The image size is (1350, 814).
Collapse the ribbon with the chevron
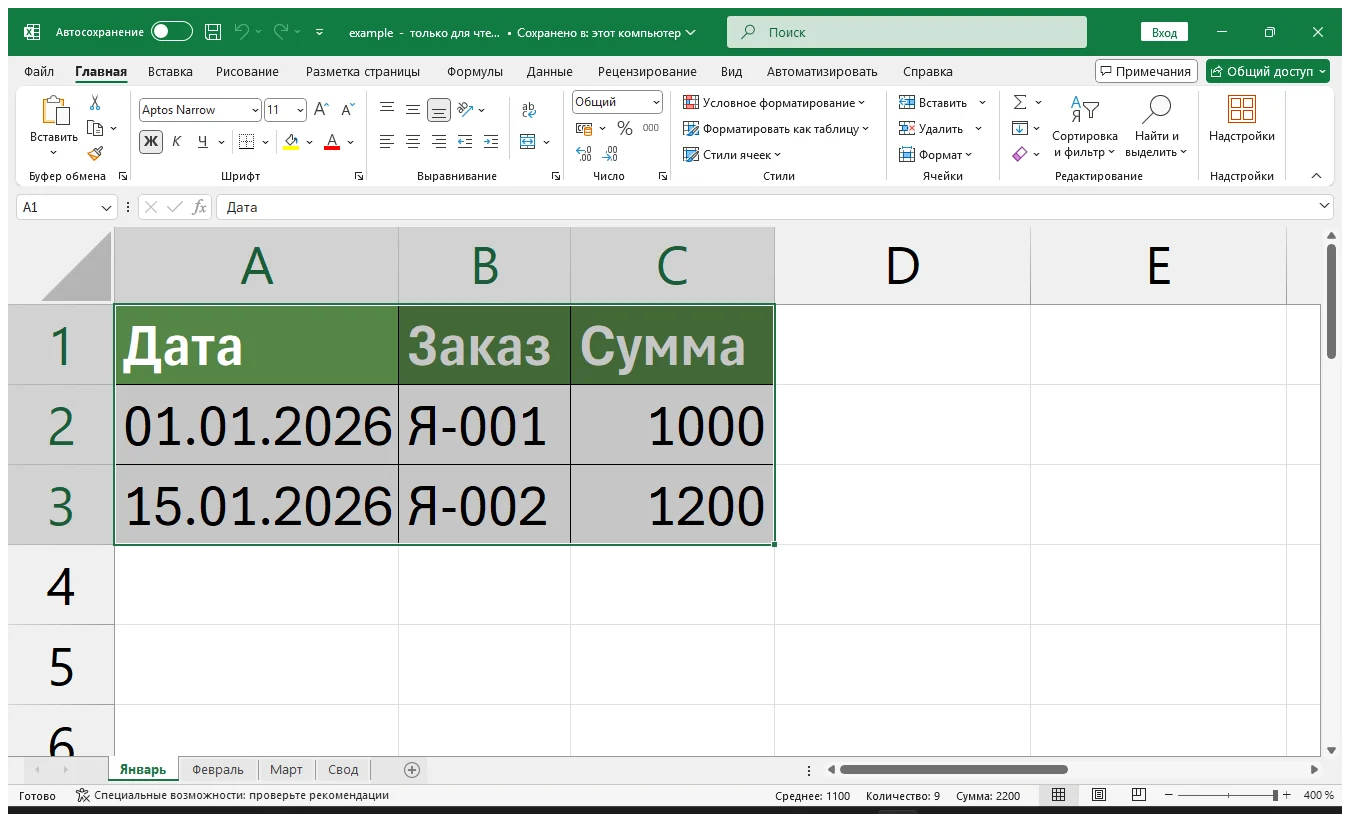click(1317, 176)
